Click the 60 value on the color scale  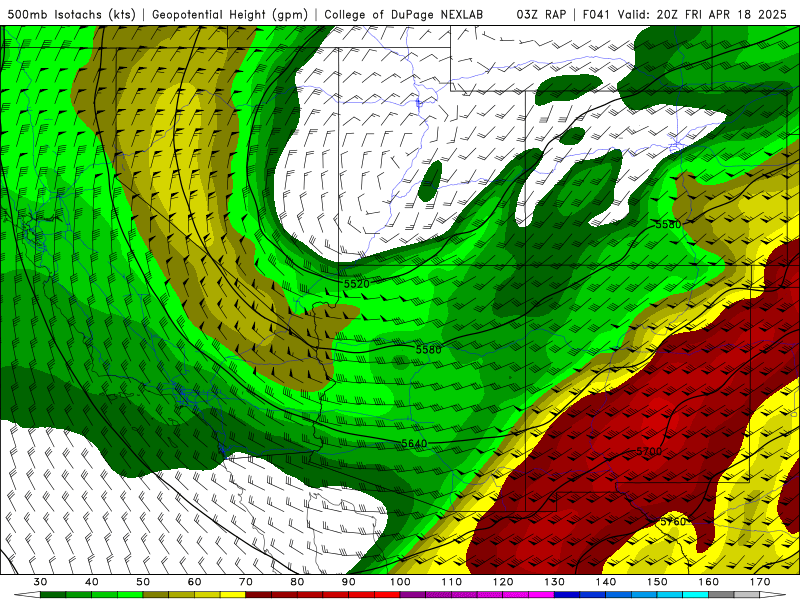click(x=194, y=582)
